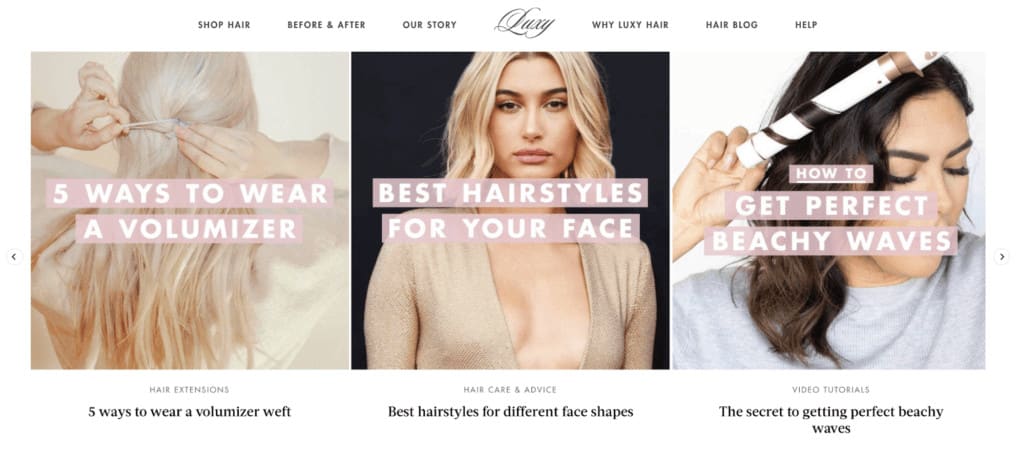Open Best Hairstyles For Your Face image

point(510,211)
